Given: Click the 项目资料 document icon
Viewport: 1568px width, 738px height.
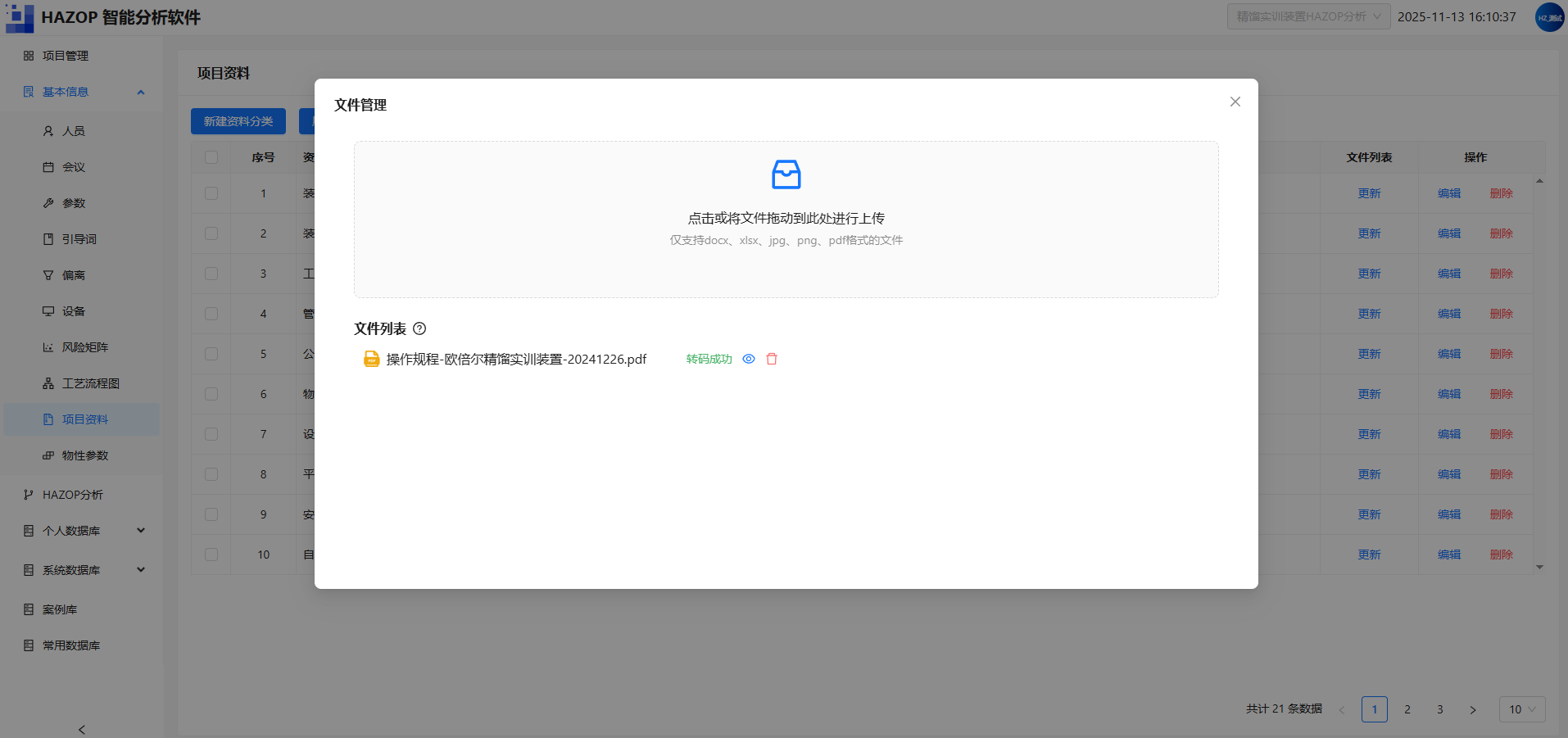Looking at the screenshot, I should 48,419.
